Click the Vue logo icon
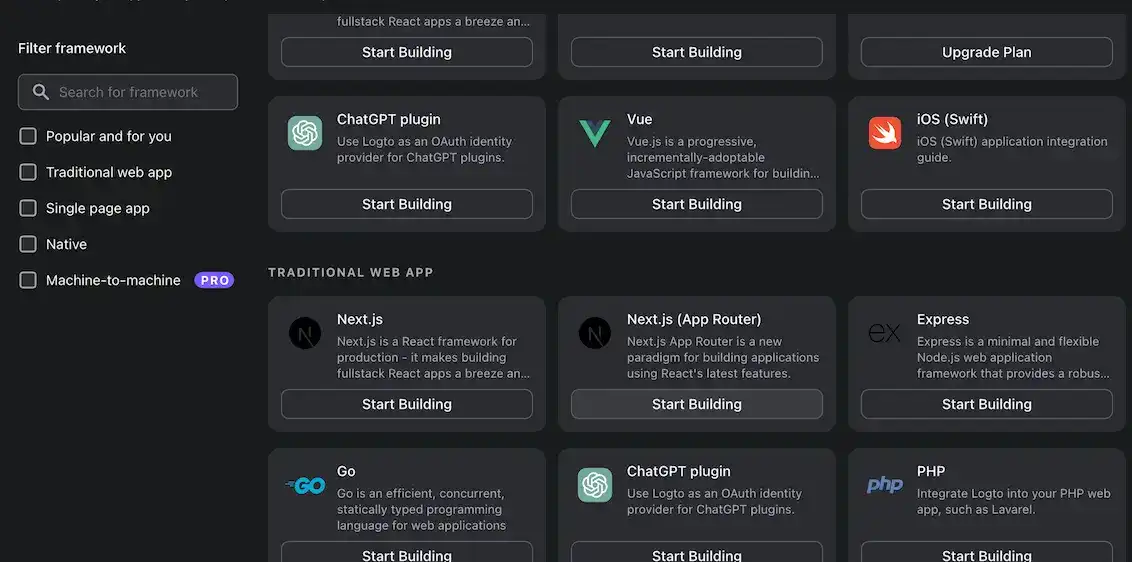Image resolution: width=1132 pixels, height=562 pixels. pos(595,133)
